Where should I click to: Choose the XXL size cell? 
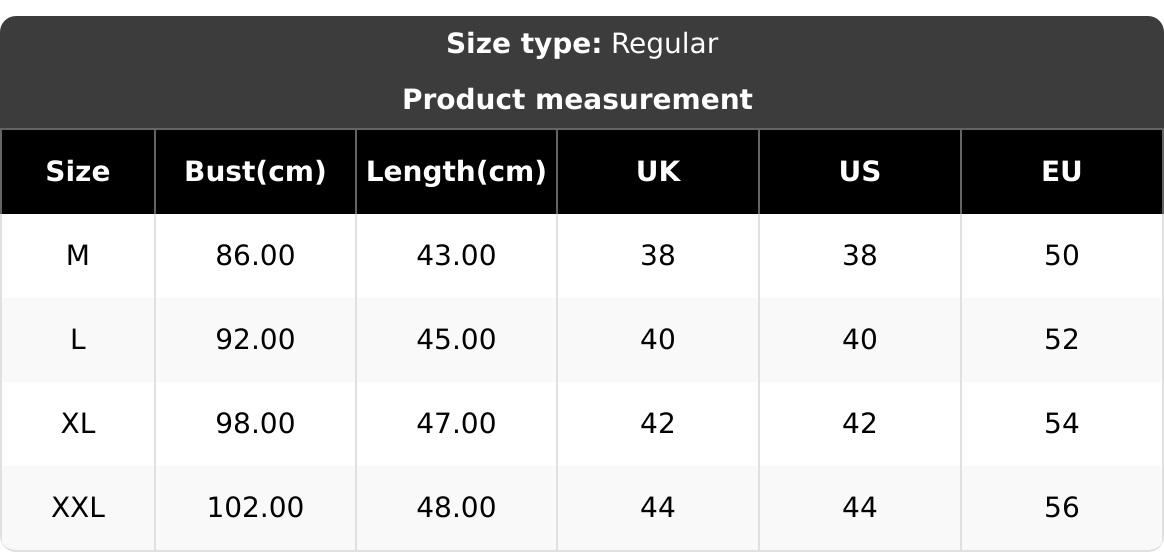(78, 508)
